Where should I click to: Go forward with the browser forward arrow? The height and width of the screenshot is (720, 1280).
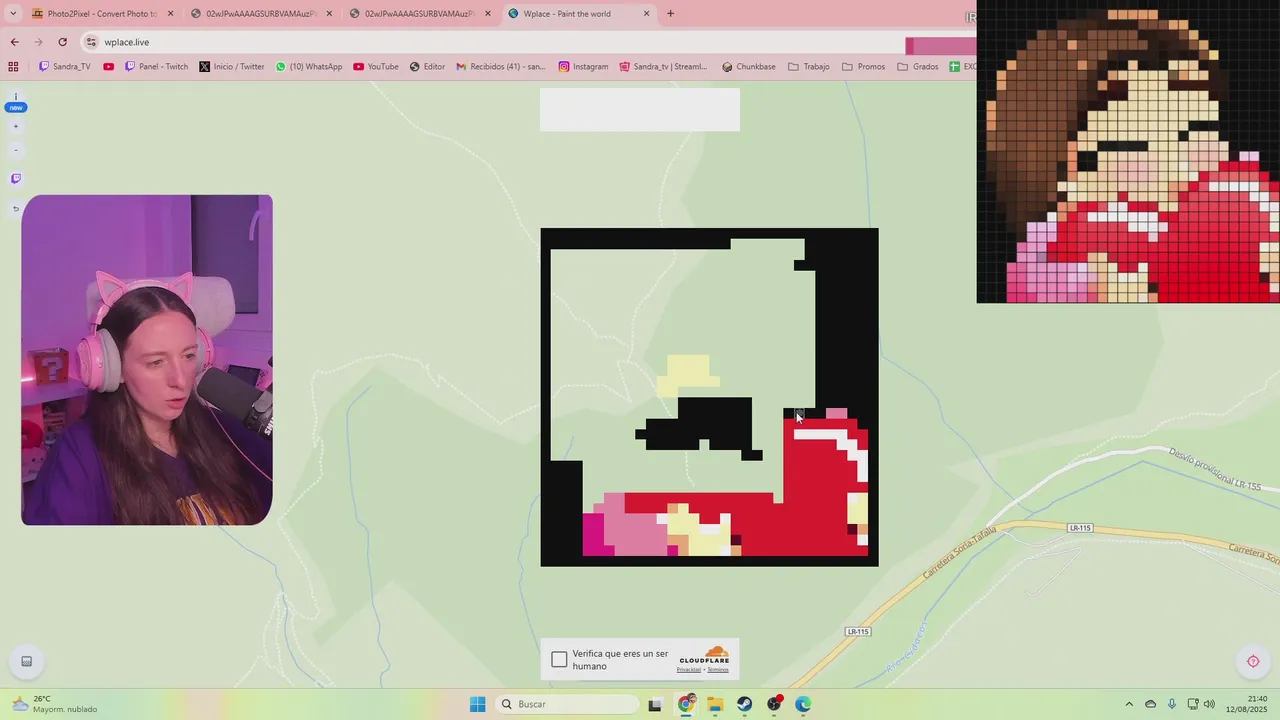click(x=38, y=42)
